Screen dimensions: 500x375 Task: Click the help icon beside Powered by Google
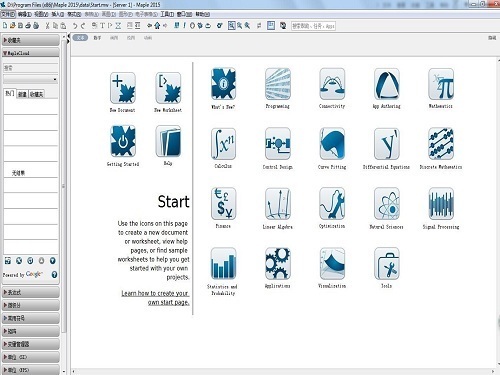click(x=54, y=275)
